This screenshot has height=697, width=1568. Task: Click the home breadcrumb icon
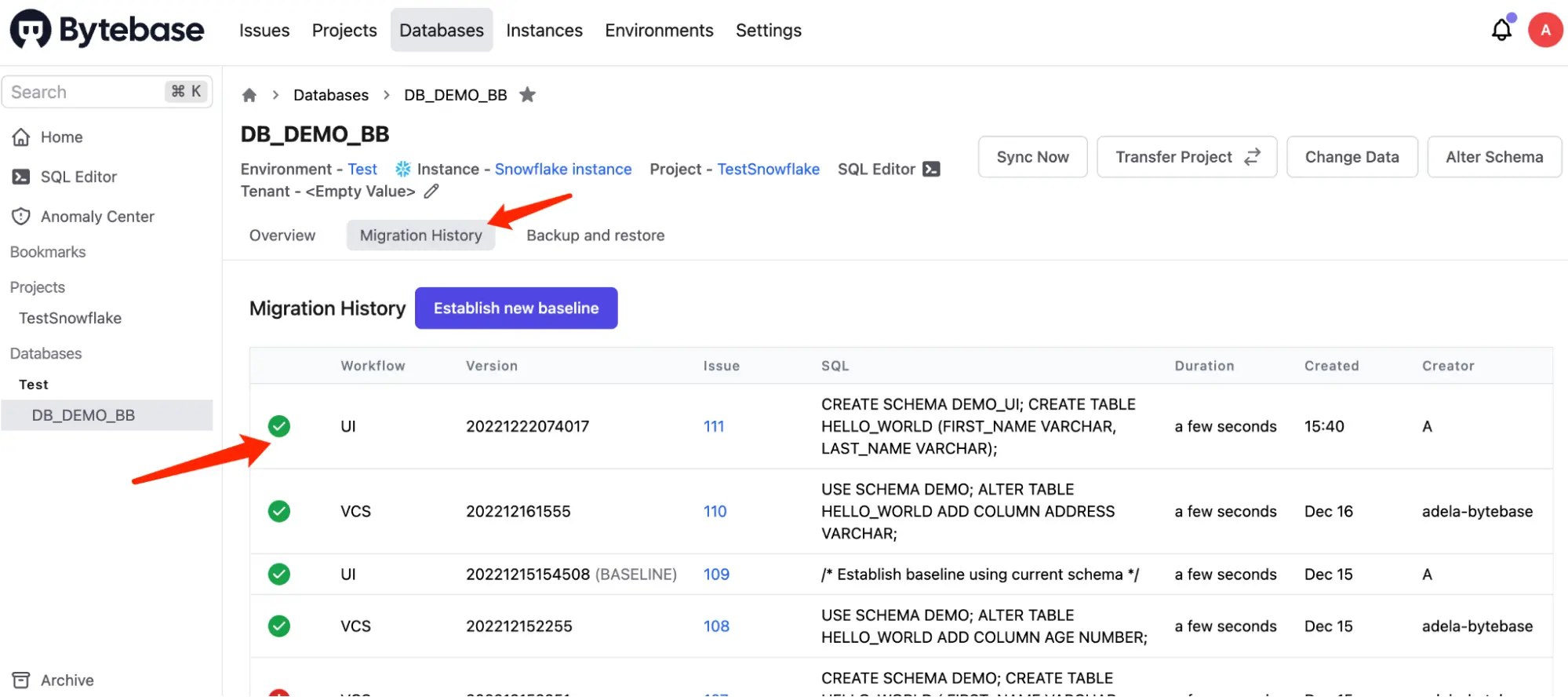point(249,95)
